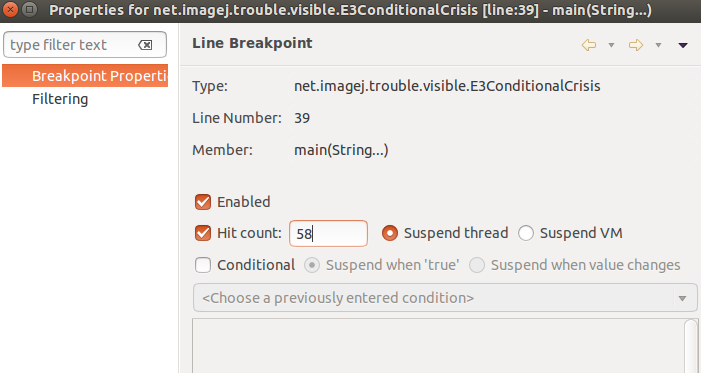Open the Filtering page in sidebar

(60, 99)
